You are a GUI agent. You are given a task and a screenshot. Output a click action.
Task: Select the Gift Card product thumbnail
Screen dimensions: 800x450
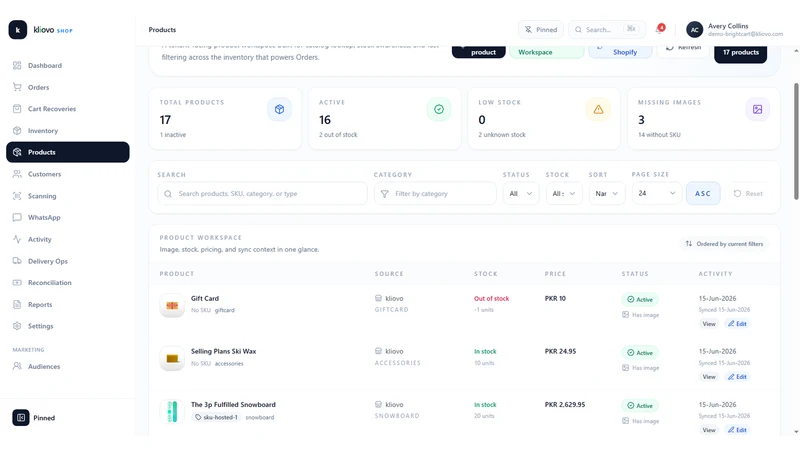click(x=172, y=305)
